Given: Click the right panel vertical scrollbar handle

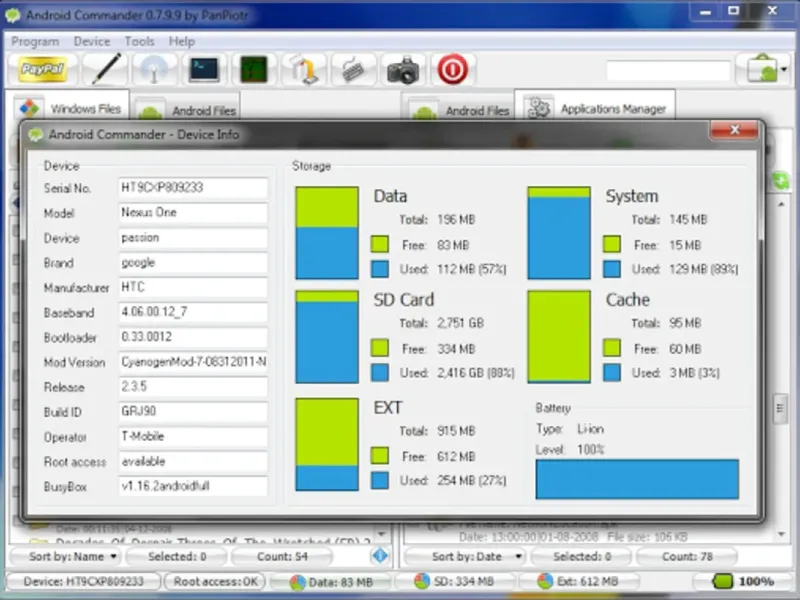Looking at the screenshot, I should click(x=780, y=408).
